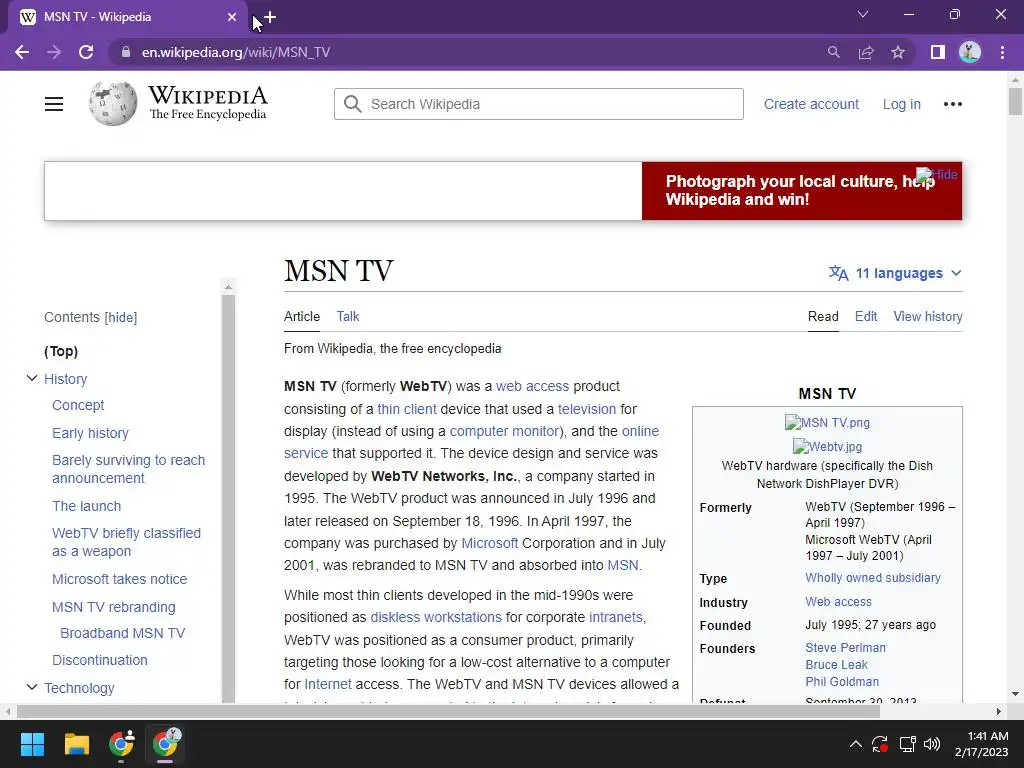
Task: Click the horizontal scrollbar at page bottom
Action: pos(448,711)
